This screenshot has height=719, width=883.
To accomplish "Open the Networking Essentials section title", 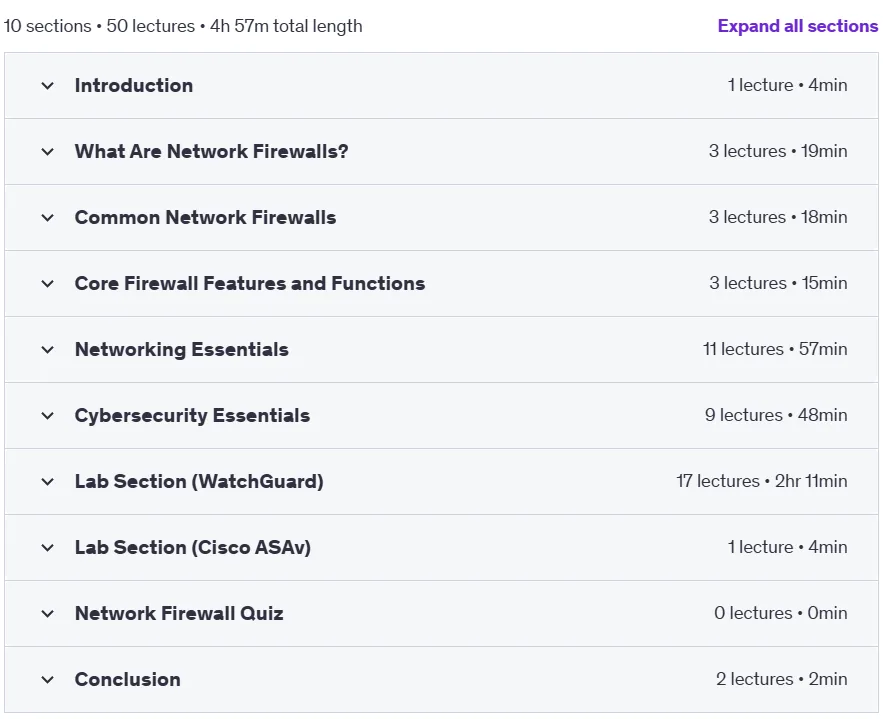I will coord(182,350).
